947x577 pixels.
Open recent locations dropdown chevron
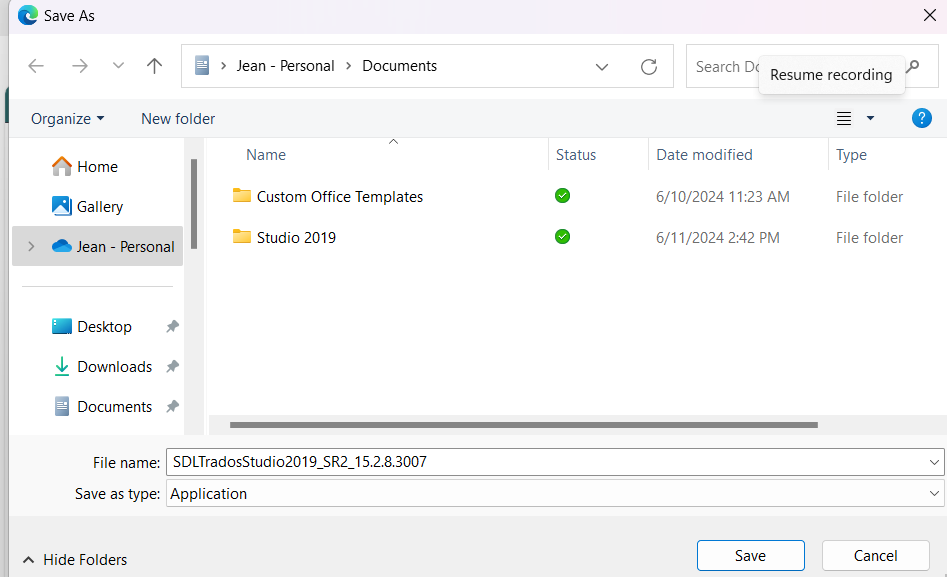tap(118, 66)
